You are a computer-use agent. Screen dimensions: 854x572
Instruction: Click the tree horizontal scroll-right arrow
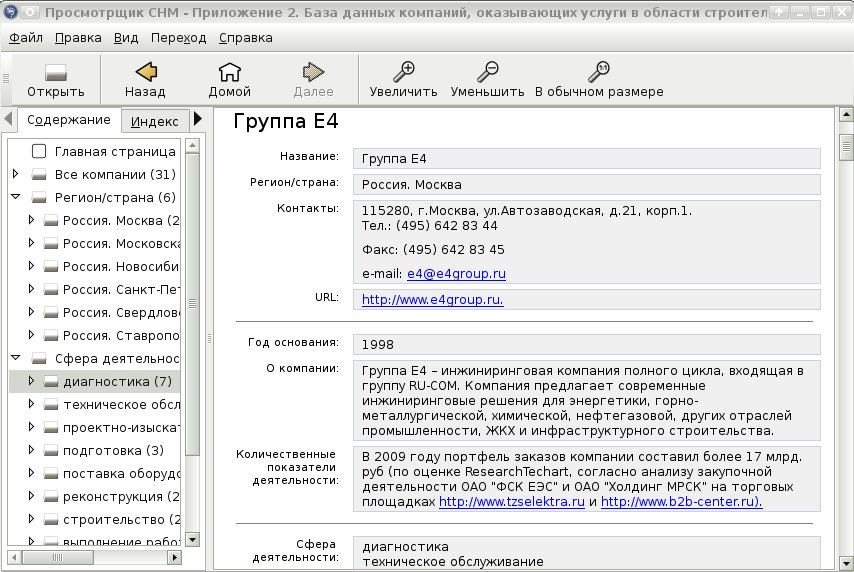coord(174,557)
